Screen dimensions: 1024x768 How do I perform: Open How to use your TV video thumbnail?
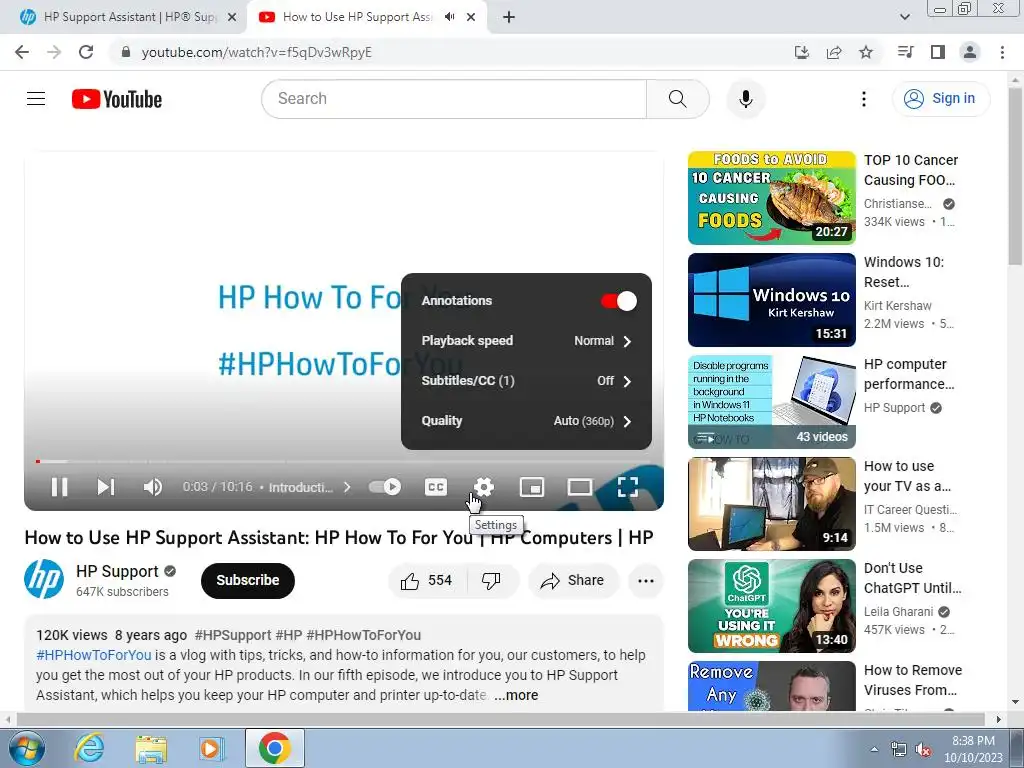point(771,504)
